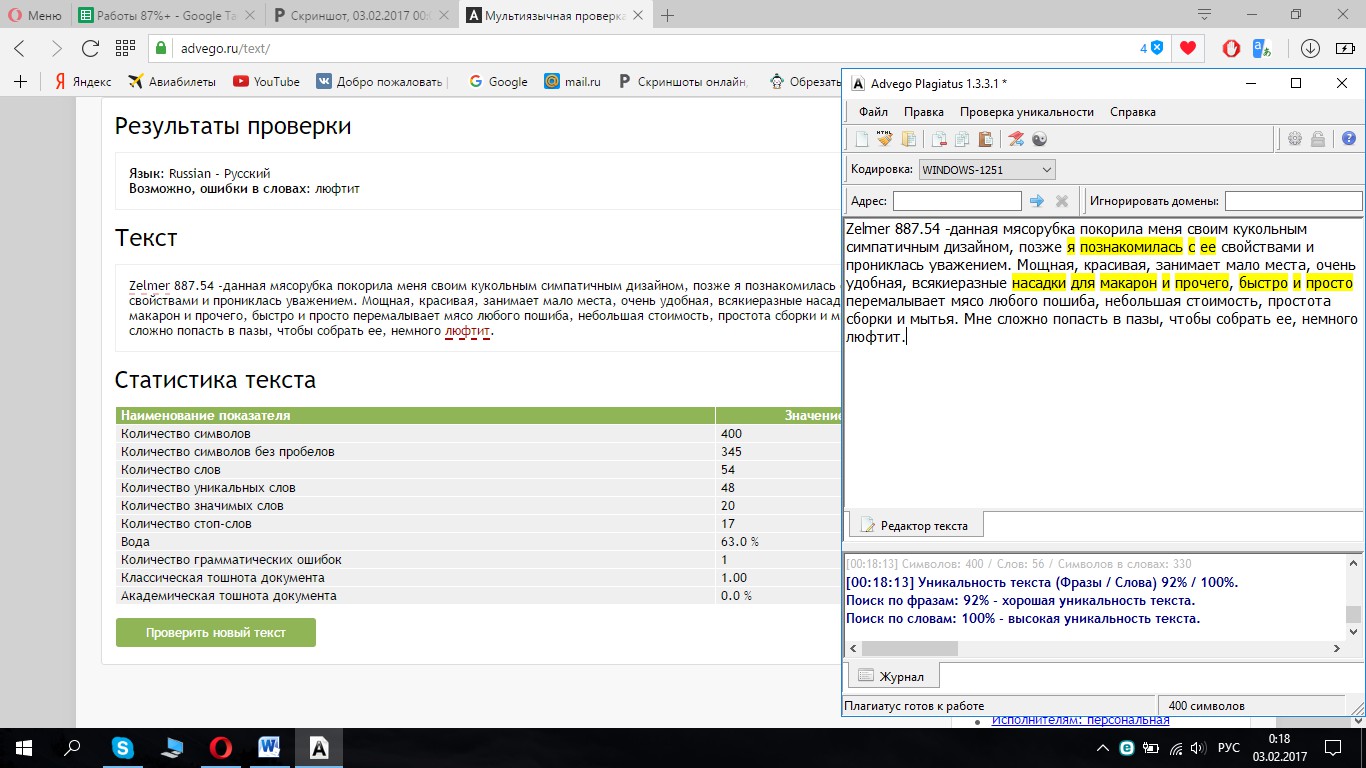Click the Plagiatus log vertical scrollbar down arrow
The width and height of the screenshot is (1366, 768).
1354,632
